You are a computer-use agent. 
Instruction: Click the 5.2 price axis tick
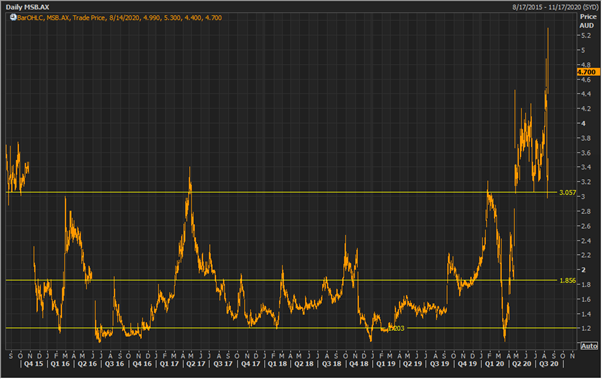tap(586, 35)
